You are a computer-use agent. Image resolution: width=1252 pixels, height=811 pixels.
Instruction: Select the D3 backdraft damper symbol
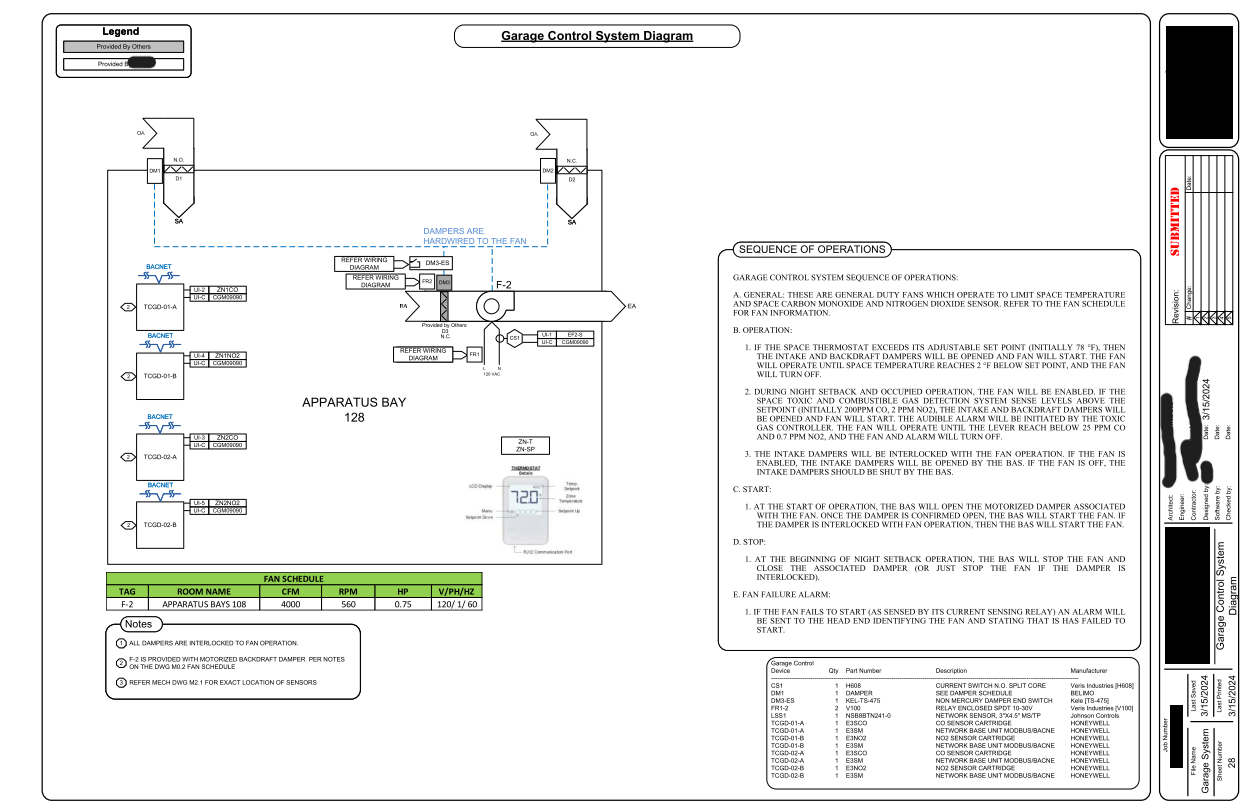[x=444, y=306]
